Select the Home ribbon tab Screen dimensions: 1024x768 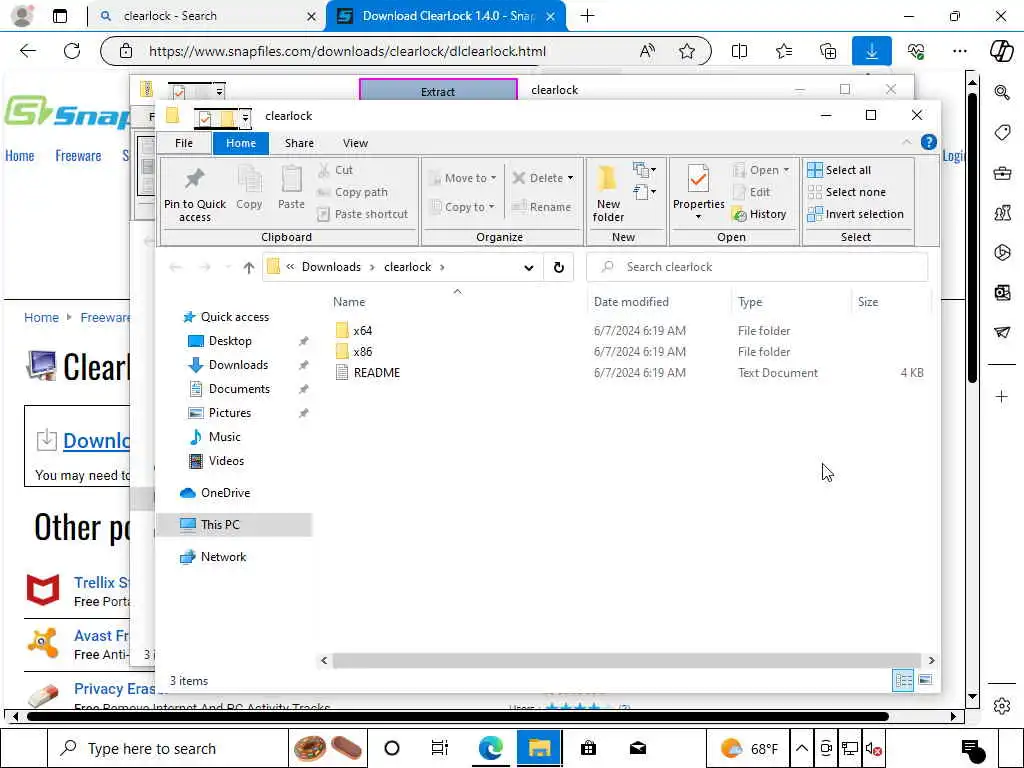point(241,143)
